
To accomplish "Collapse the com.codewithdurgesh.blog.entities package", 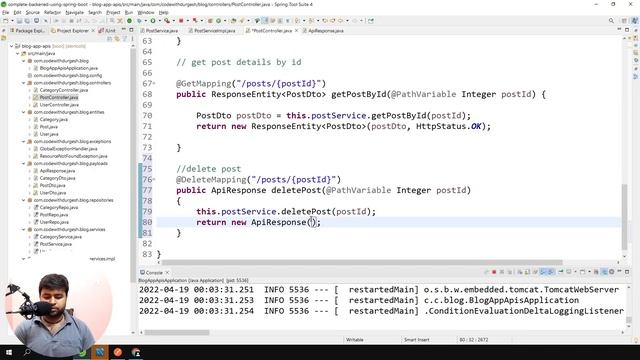I will coord(24,112).
